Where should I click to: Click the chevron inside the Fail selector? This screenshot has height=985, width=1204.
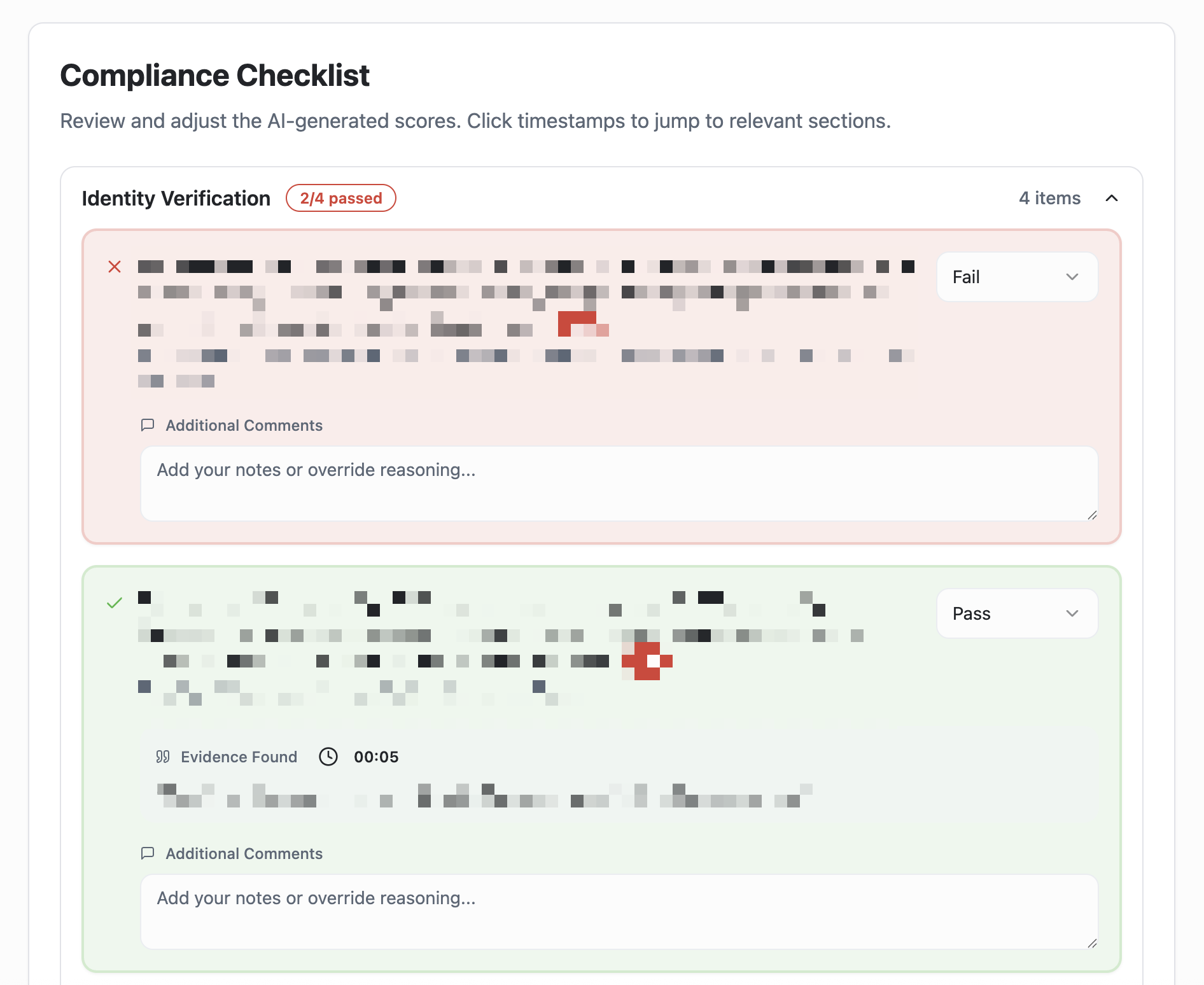pos(1073,277)
